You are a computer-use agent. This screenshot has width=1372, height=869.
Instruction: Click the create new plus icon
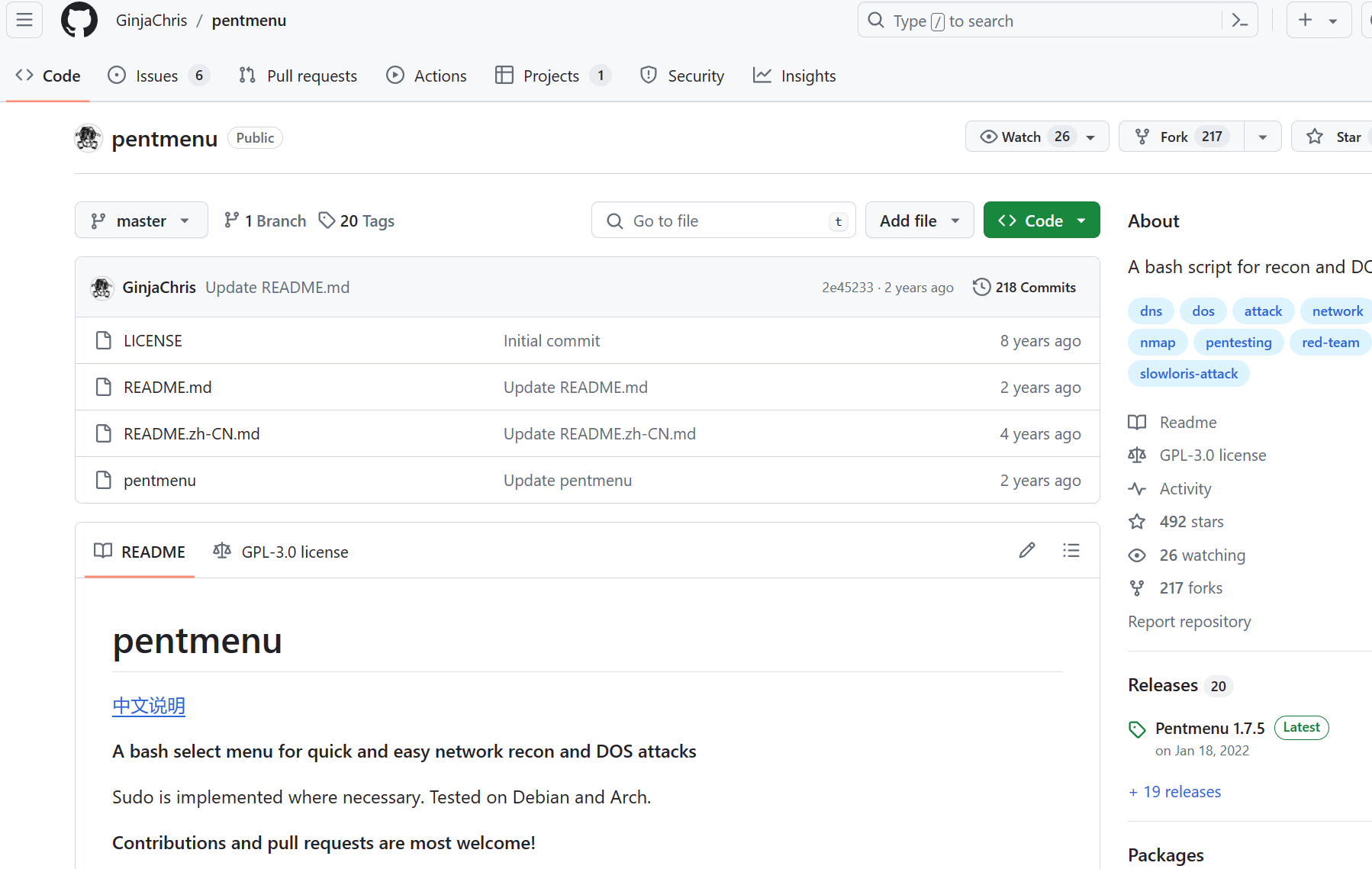pyautogui.click(x=1306, y=21)
